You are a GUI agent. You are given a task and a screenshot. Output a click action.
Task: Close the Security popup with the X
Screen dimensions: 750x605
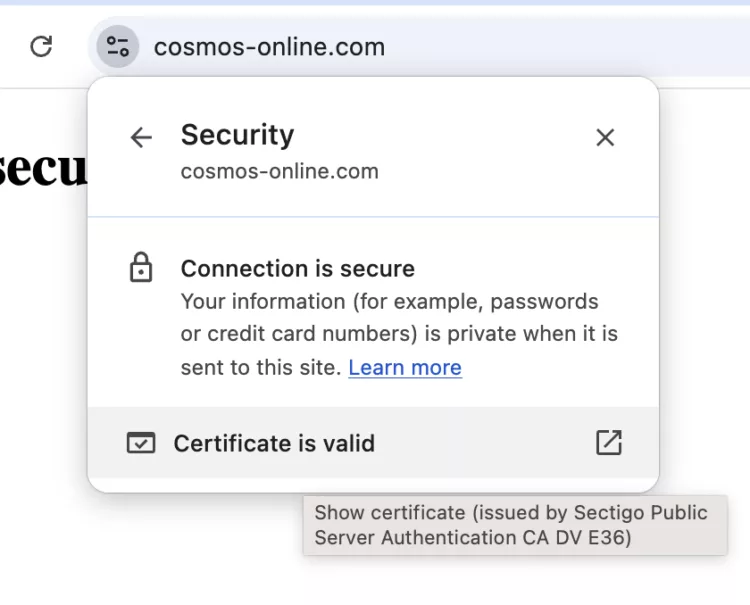point(605,137)
